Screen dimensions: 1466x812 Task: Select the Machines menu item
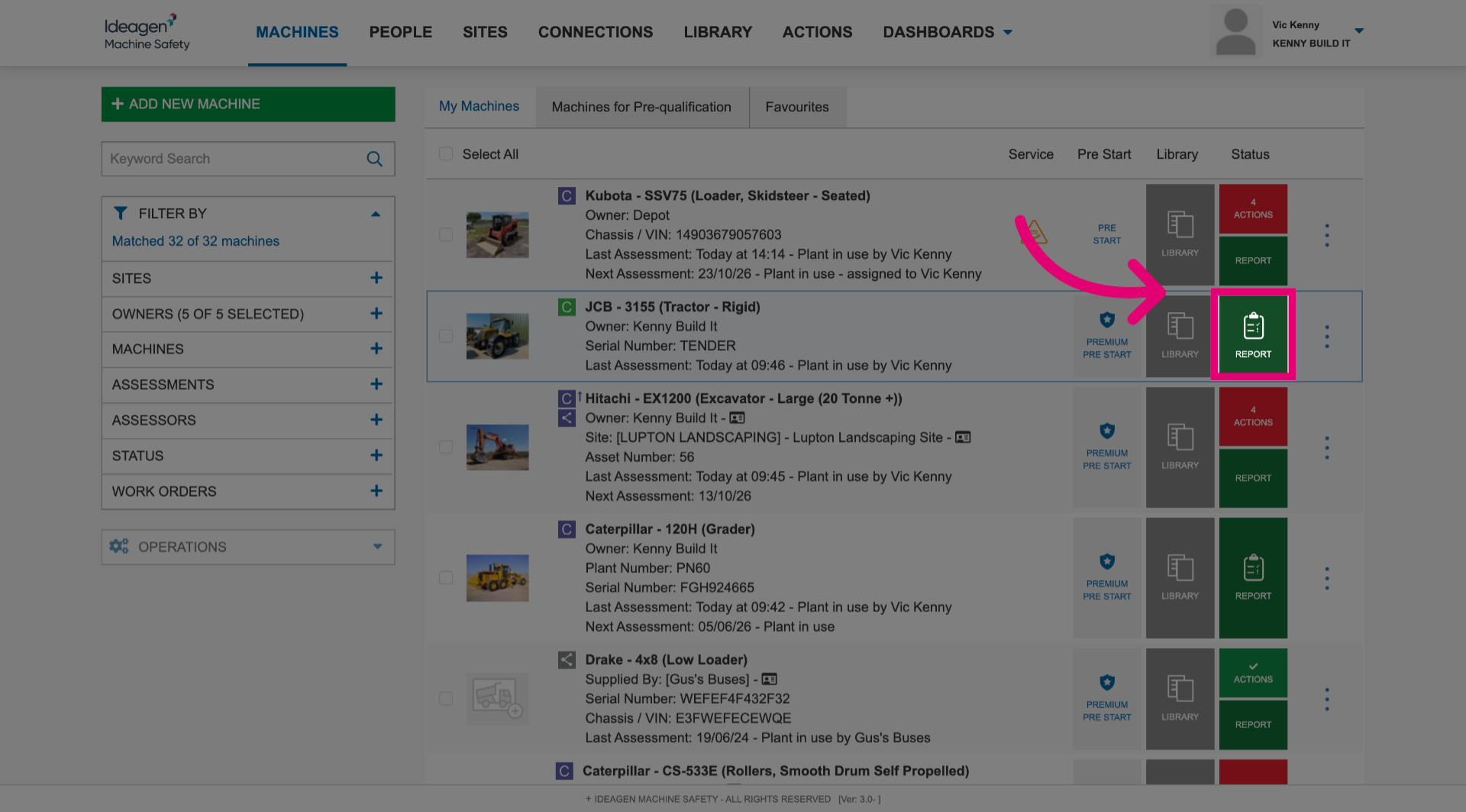click(x=297, y=32)
